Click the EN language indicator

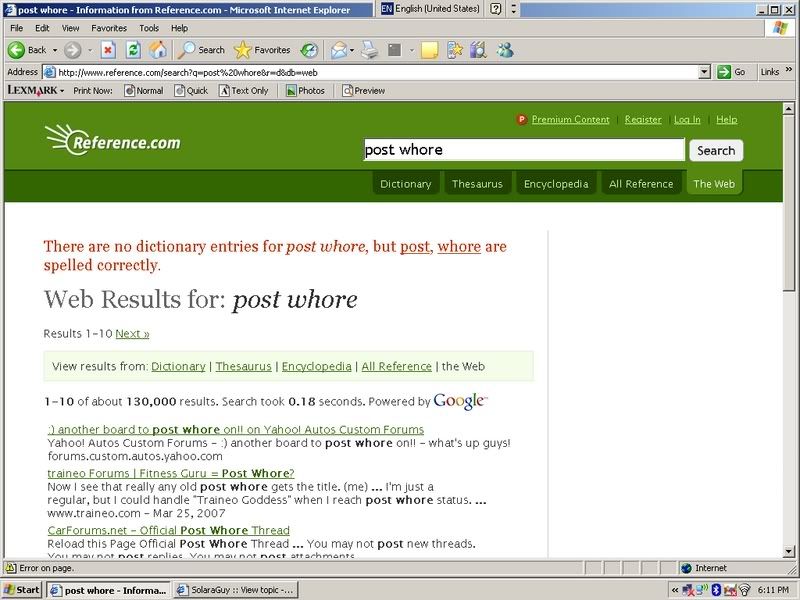coord(387,9)
